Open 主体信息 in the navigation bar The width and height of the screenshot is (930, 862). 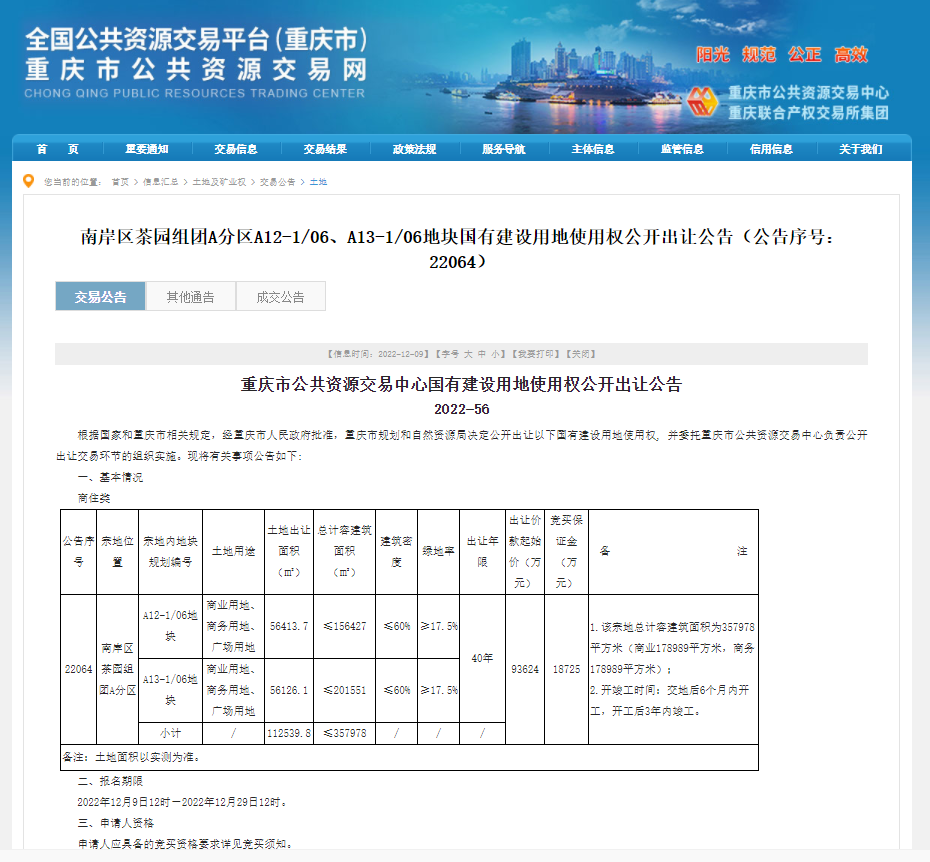[x=593, y=149]
